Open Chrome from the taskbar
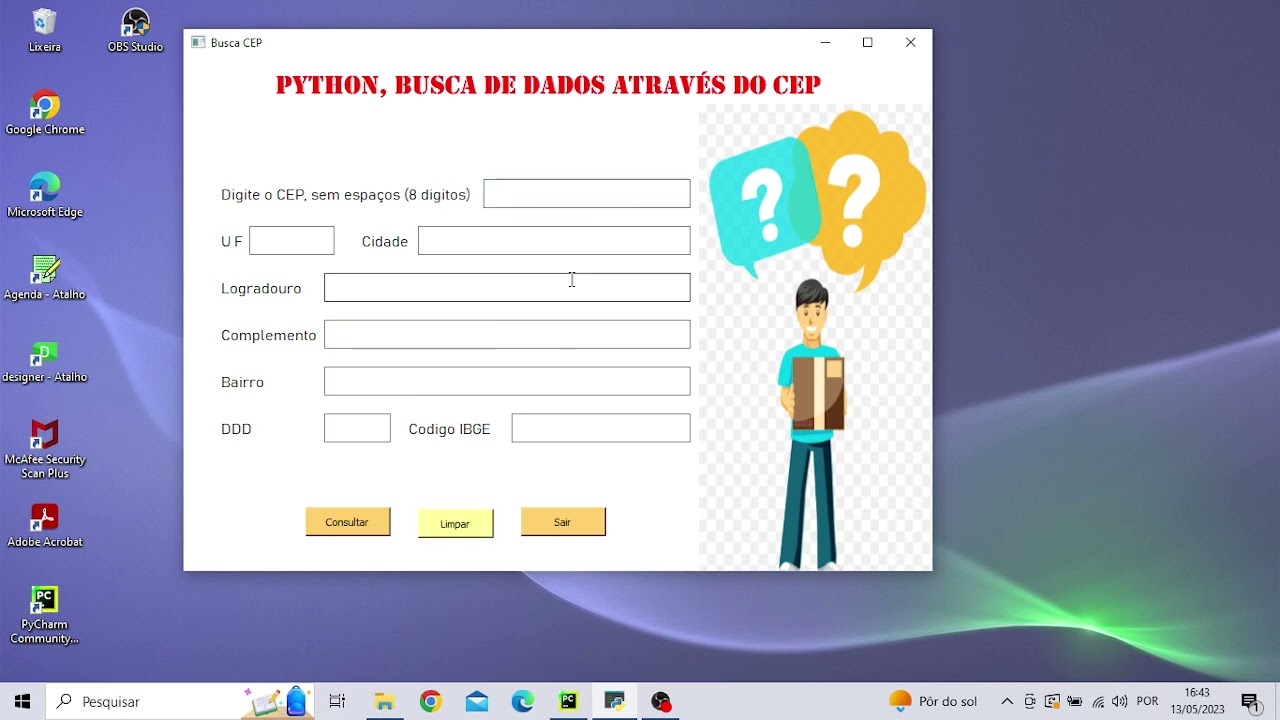 [431, 701]
